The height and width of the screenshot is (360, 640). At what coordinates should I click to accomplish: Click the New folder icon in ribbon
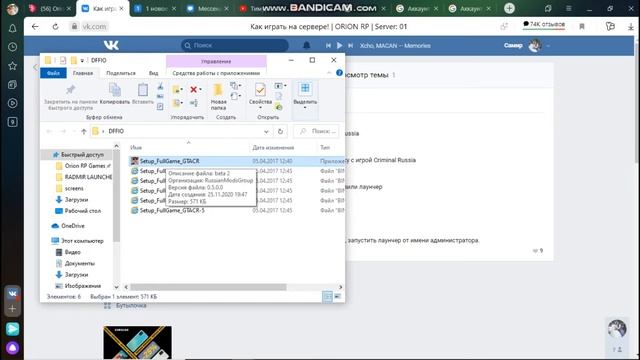[x=218, y=90]
